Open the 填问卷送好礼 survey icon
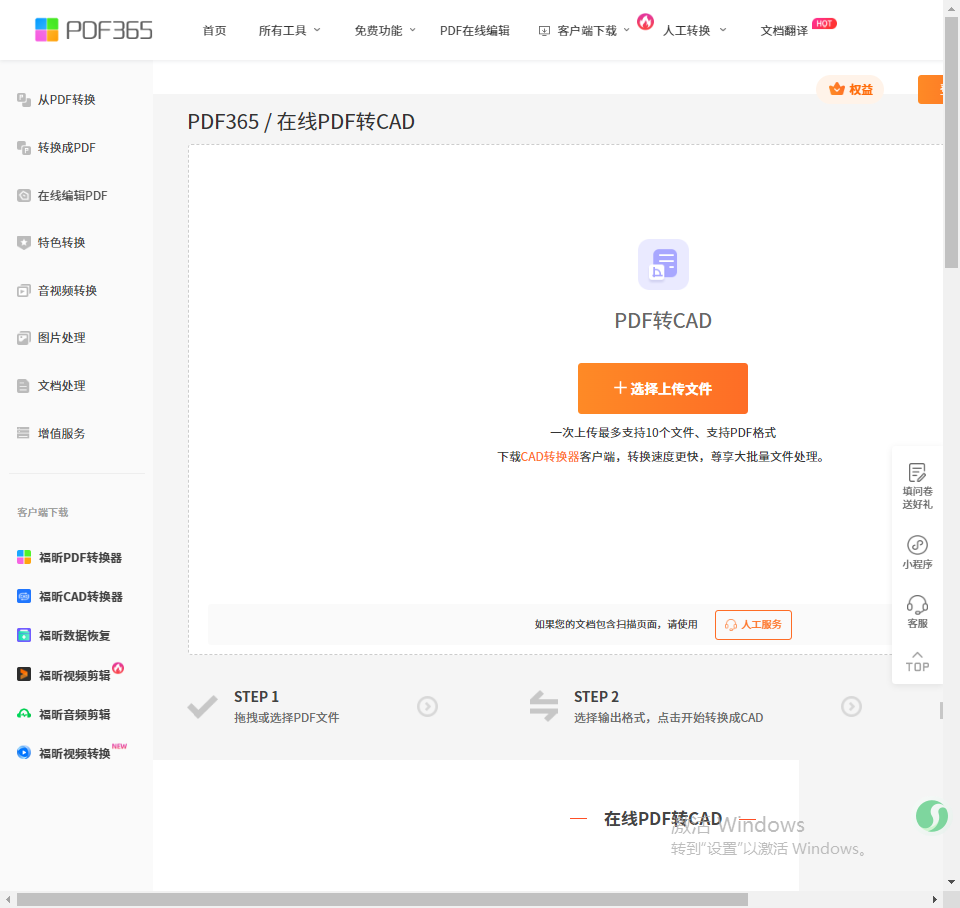 click(917, 473)
